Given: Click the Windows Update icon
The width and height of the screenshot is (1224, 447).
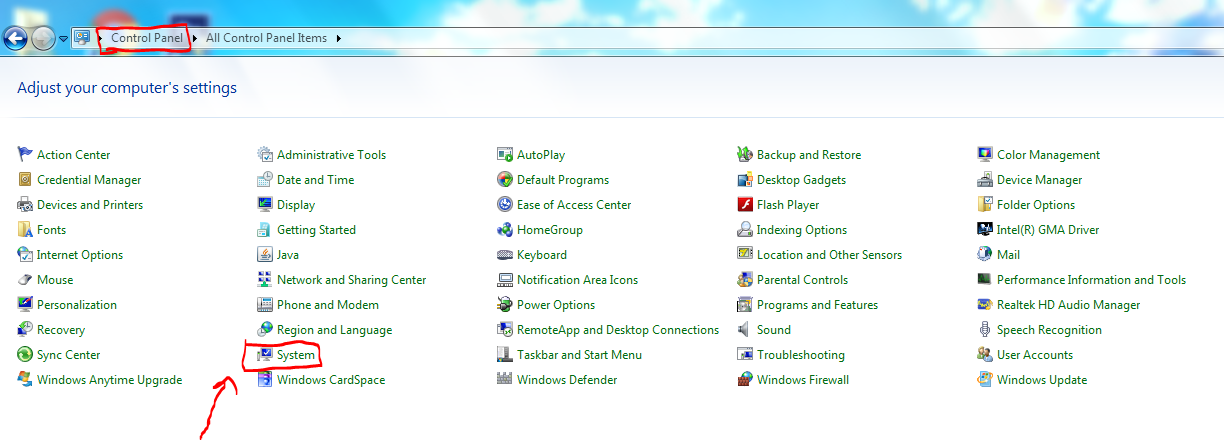Looking at the screenshot, I should (x=985, y=379).
